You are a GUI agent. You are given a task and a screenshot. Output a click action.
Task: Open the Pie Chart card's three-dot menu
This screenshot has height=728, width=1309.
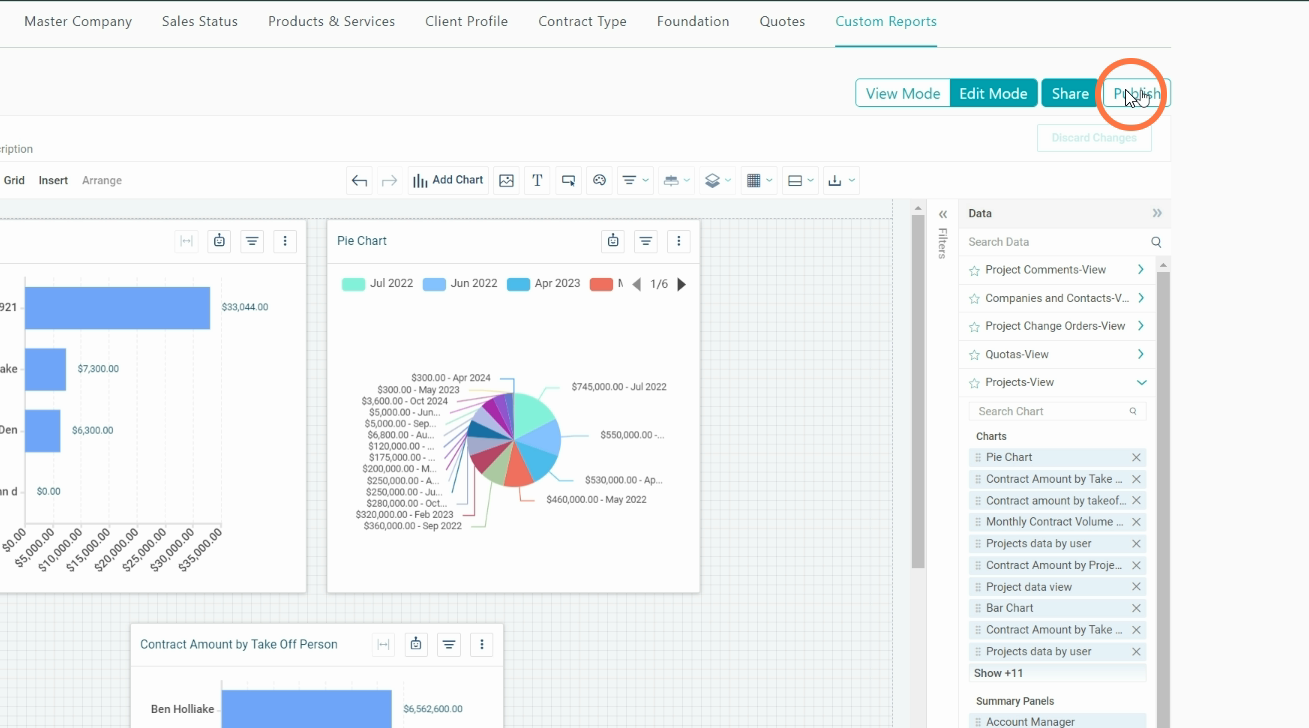pos(679,241)
